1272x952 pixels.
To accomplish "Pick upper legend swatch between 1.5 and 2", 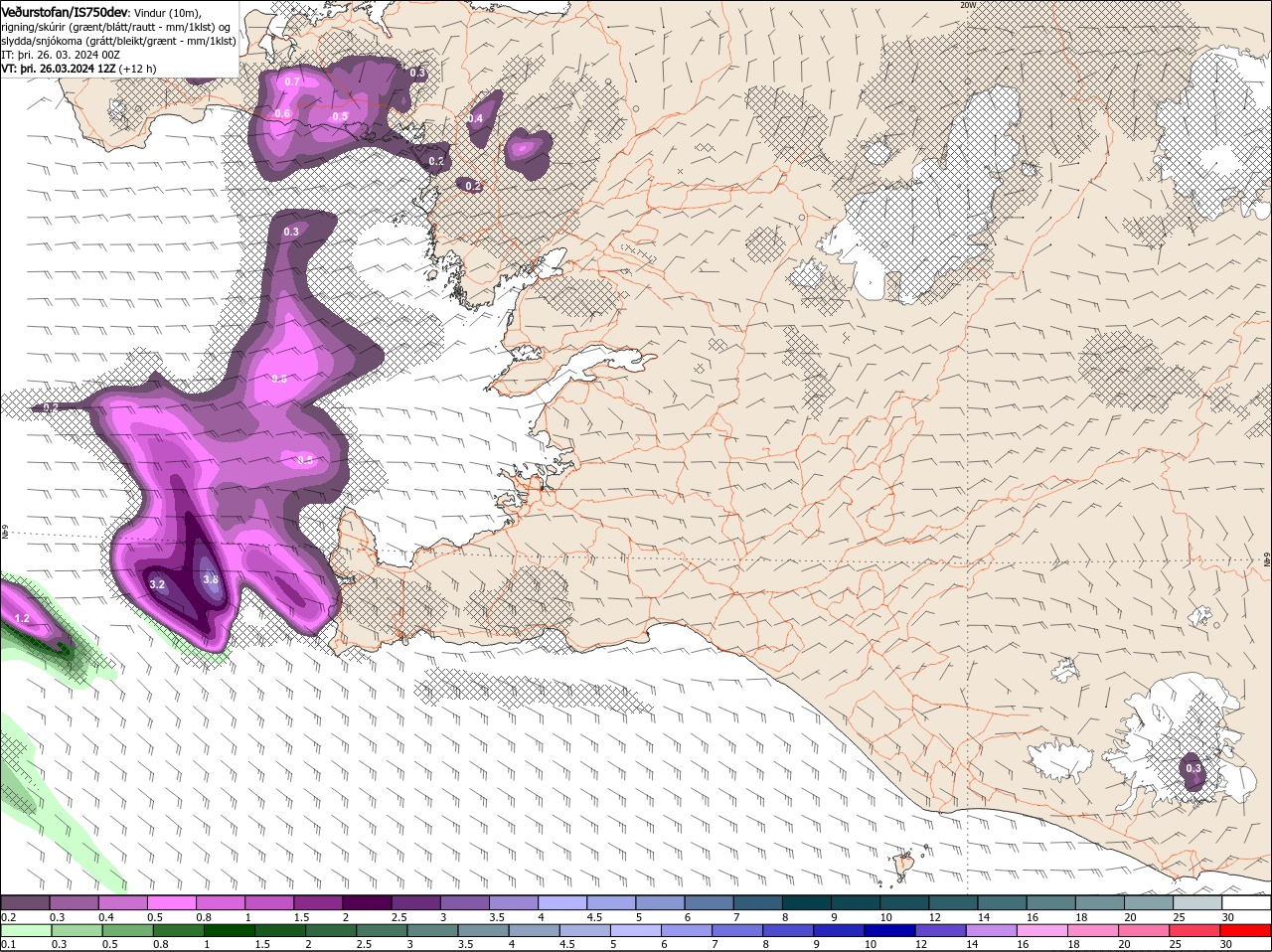I will 318,902.
